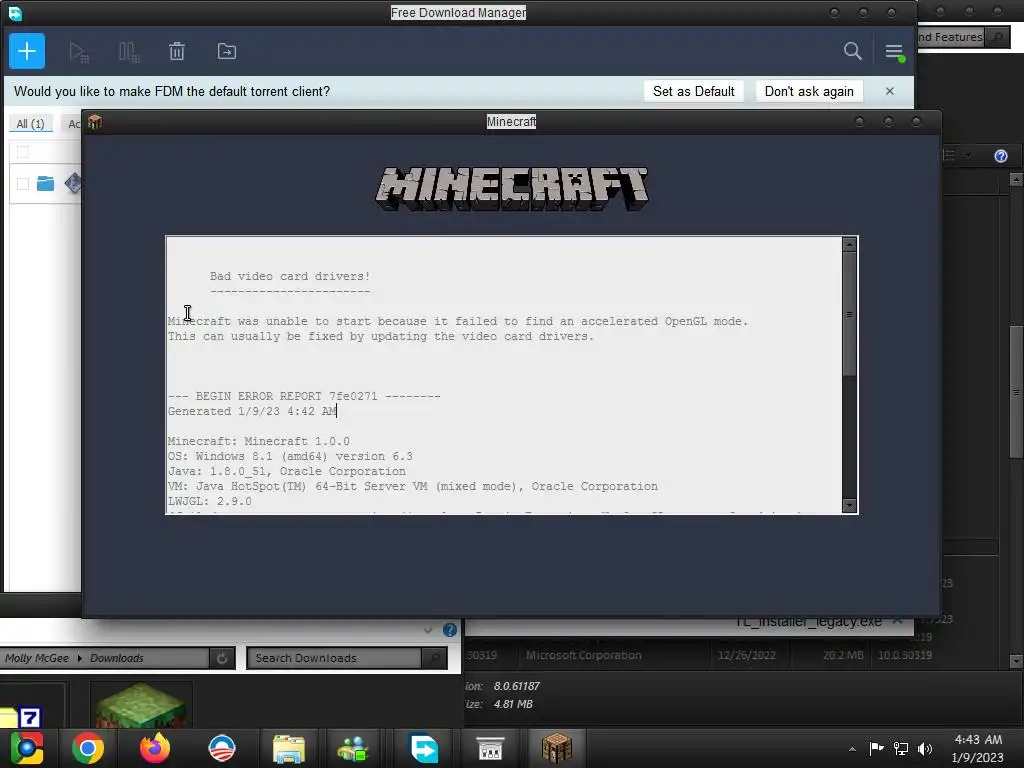Click the Start all downloads toolbar icon

point(79,52)
